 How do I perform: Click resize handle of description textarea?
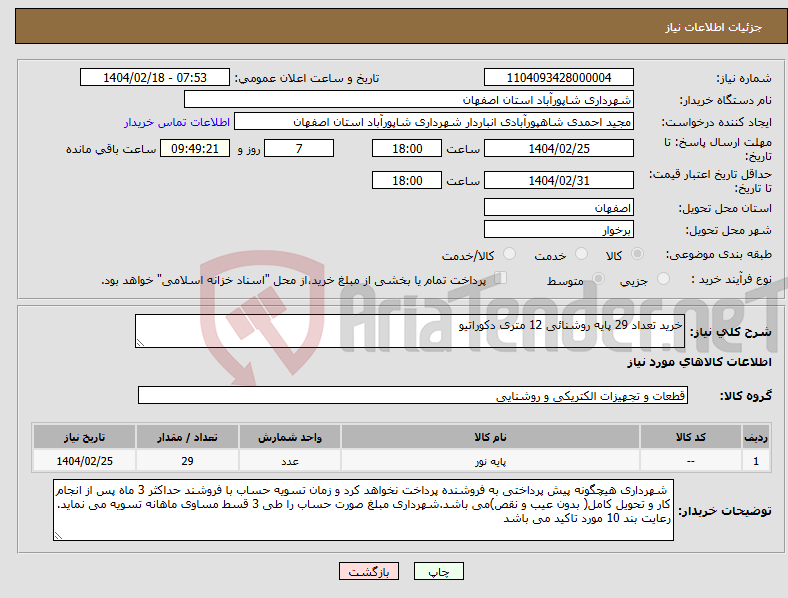pyautogui.click(x=140, y=343)
